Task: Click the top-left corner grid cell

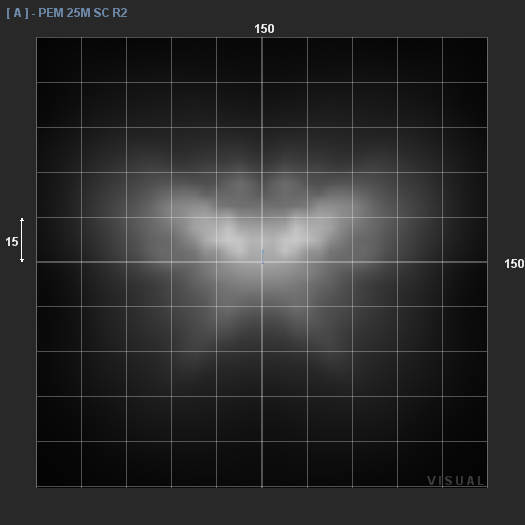Action: pyautogui.click(x=59, y=60)
